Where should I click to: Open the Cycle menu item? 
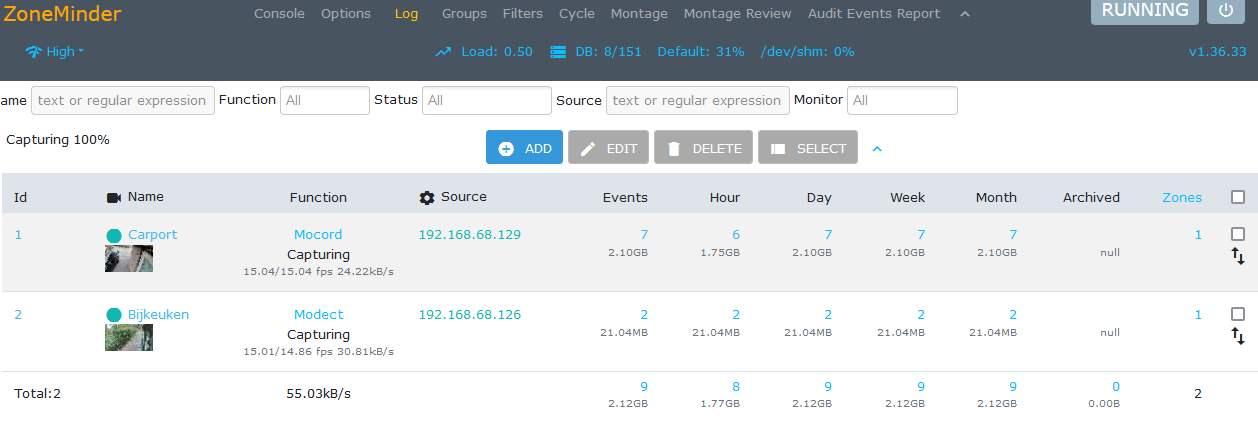point(577,14)
